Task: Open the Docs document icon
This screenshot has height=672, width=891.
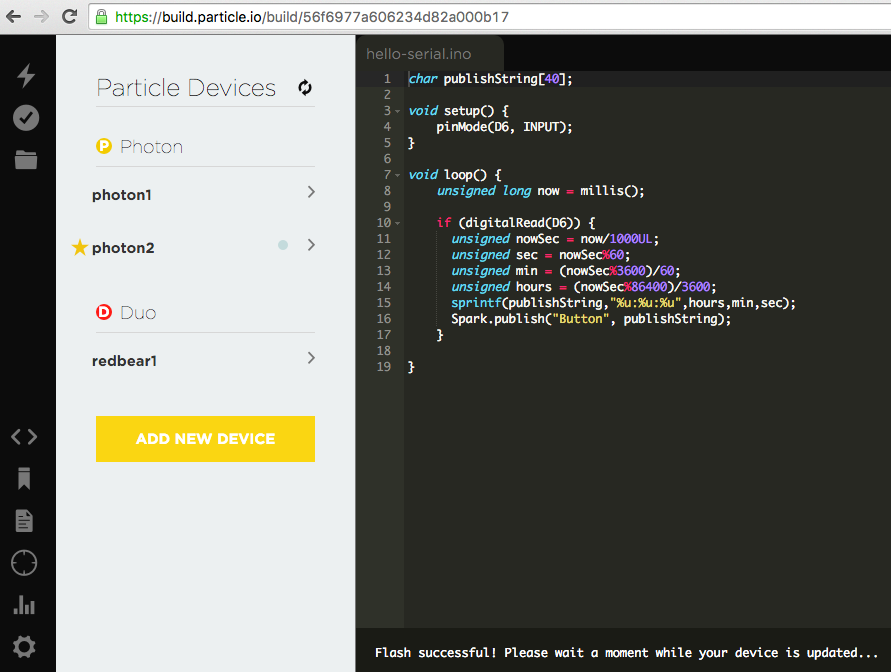Action: (24, 520)
